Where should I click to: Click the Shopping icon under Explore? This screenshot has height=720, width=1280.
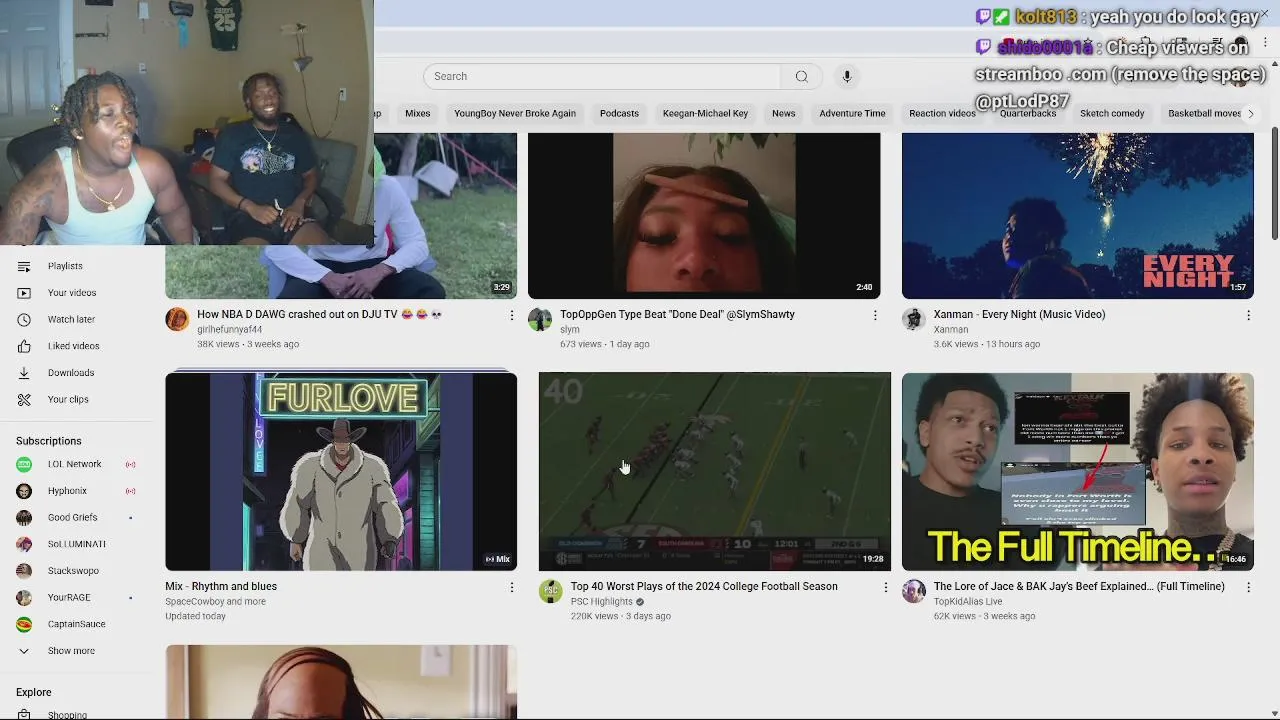[24, 714]
